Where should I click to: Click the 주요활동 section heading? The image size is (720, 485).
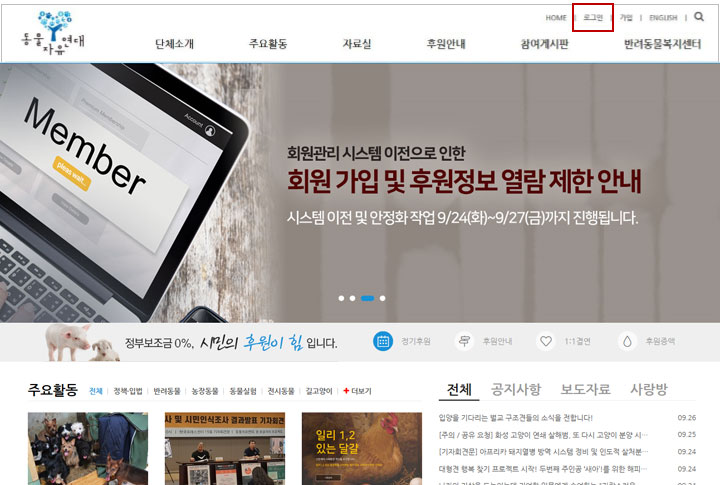click(x=53, y=390)
